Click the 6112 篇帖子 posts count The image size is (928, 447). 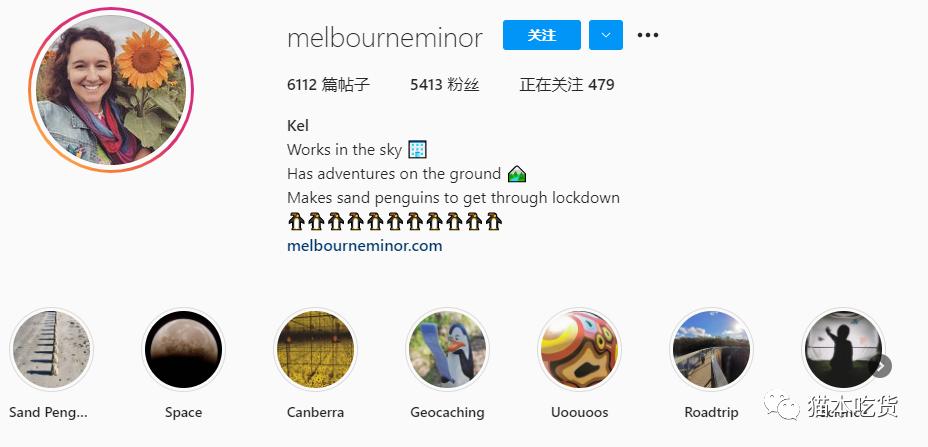[328, 85]
